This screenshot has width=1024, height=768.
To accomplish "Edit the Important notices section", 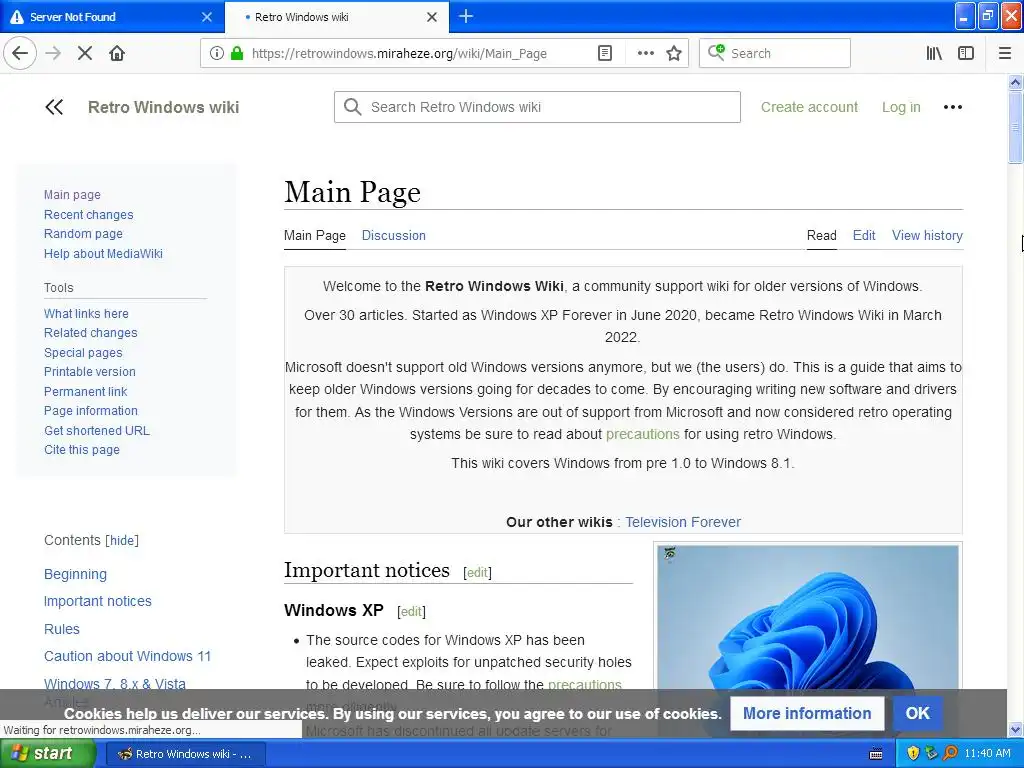I will pyautogui.click(x=477, y=572).
